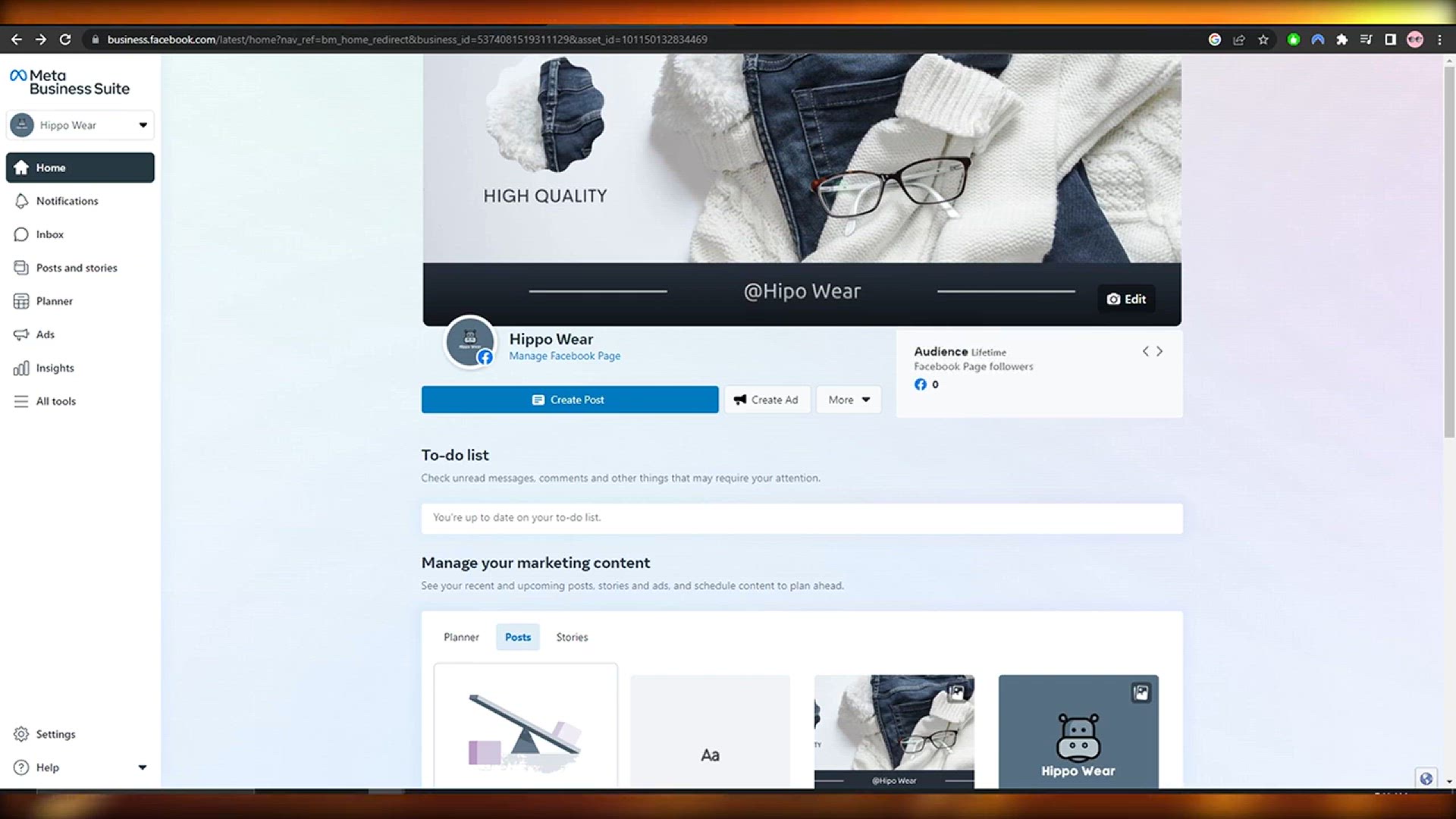1456x819 pixels.
Task: Click browser Back arrow
Action: 17,39
